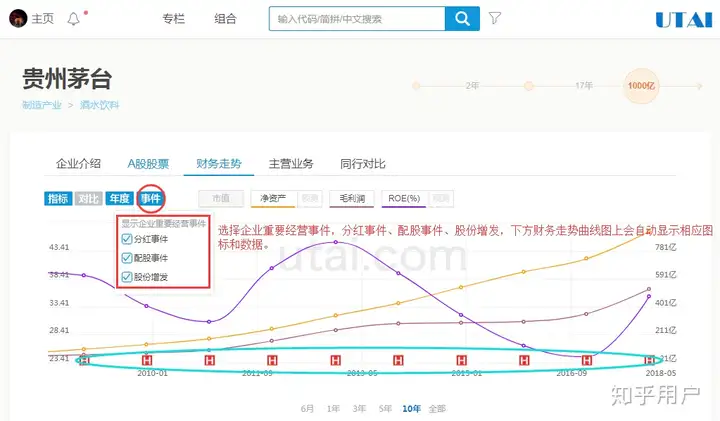Uncheck the 分红事件 checkbox
The image size is (720, 421).
(127, 239)
